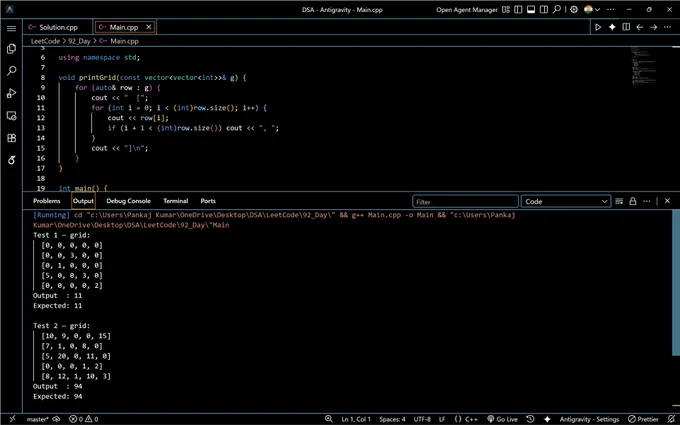Open the Explorer view in activity bar
Image resolution: width=680 pixels, height=425 pixels.
(12, 49)
